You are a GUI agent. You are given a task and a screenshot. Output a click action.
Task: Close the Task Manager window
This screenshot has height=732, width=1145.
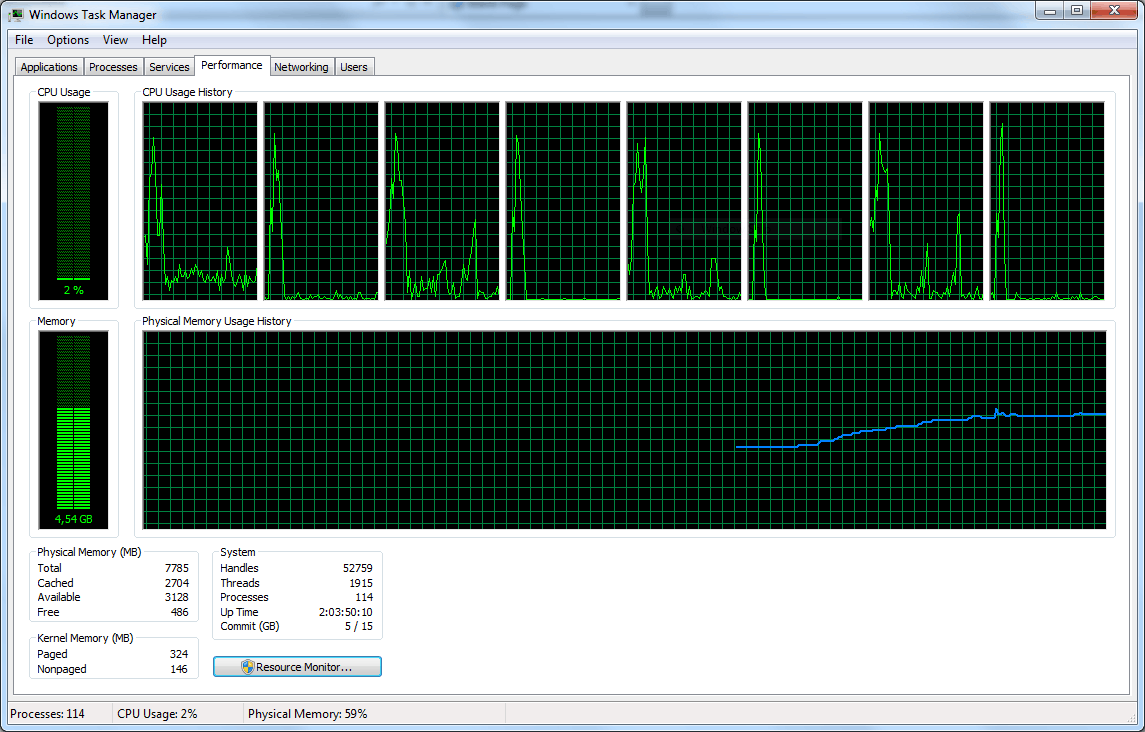tap(1114, 10)
